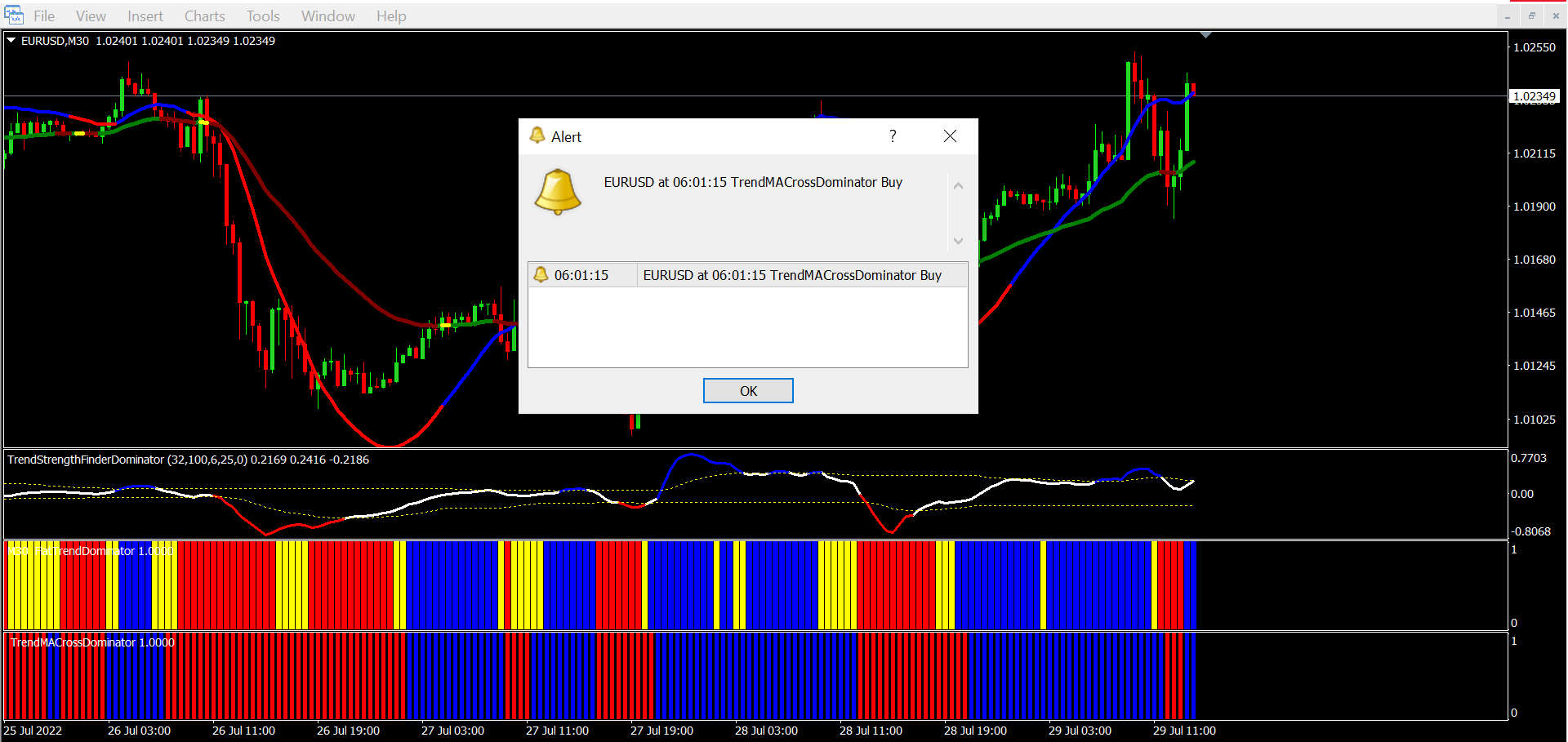Restore down the chart window using top-right button
The image size is (1568, 742).
1531,16
